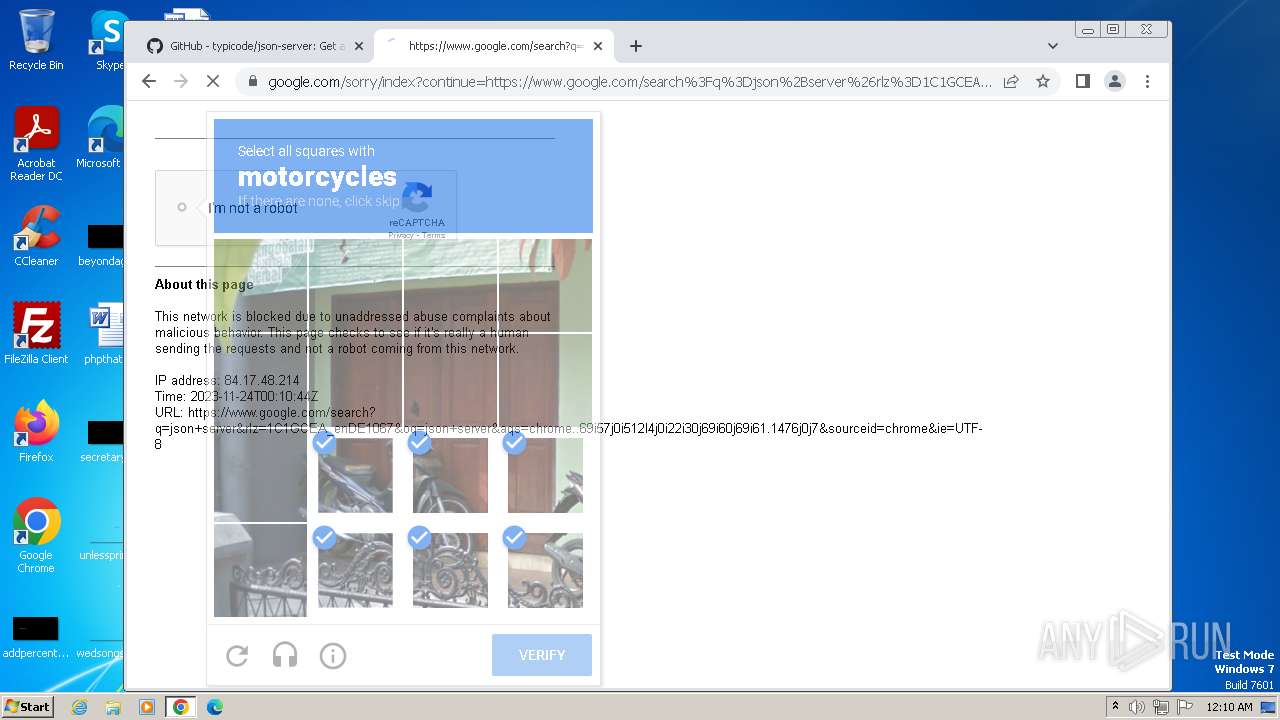Open the network tray icon
The width and height of the screenshot is (1280, 720).
point(1160,707)
